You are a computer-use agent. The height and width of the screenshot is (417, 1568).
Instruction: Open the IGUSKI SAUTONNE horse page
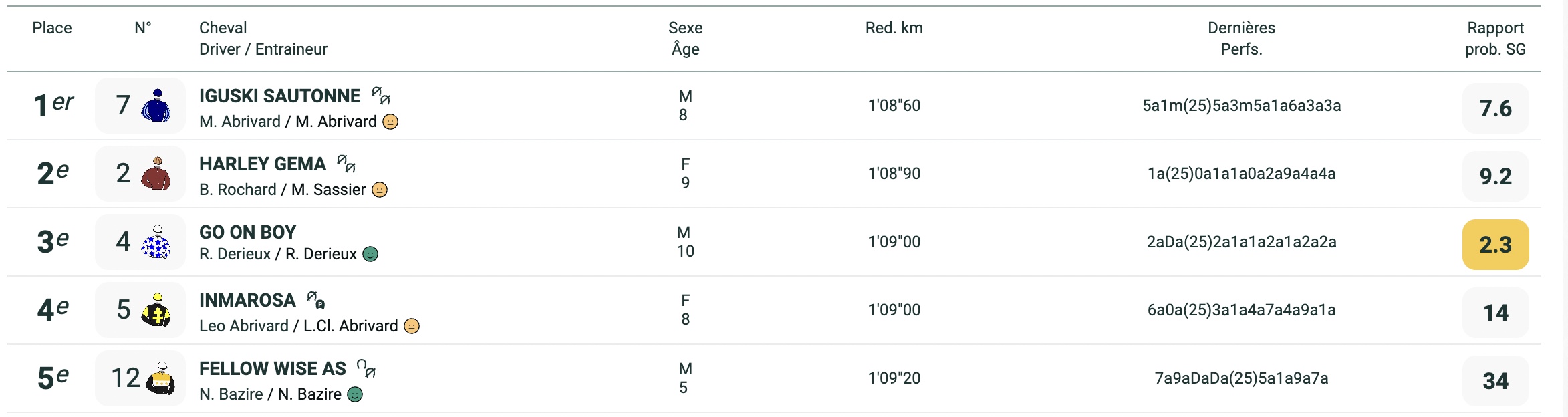(279, 96)
